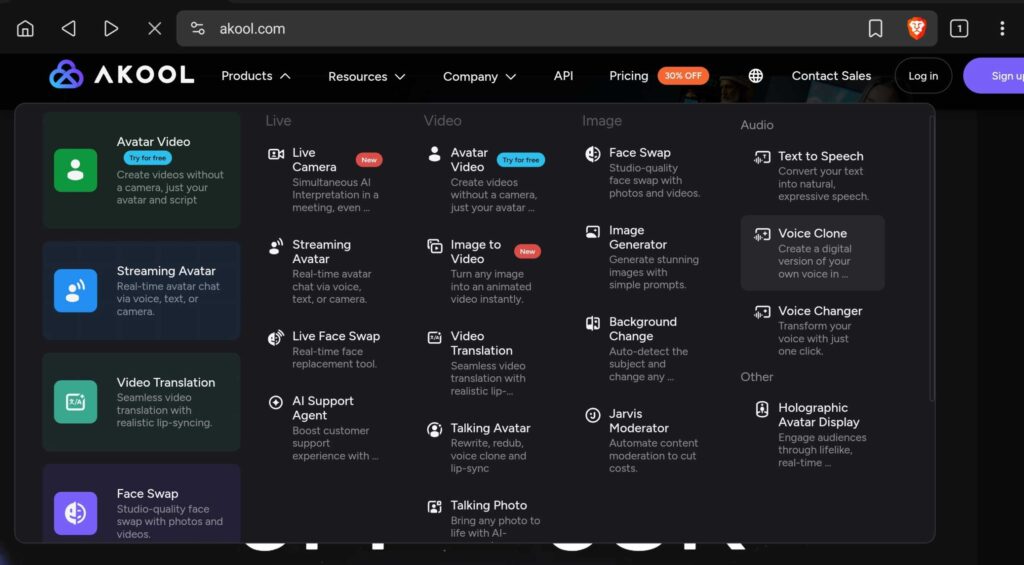The height and width of the screenshot is (565, 1024).
Task: Expand the Resources menu
Action: (366, 77)
